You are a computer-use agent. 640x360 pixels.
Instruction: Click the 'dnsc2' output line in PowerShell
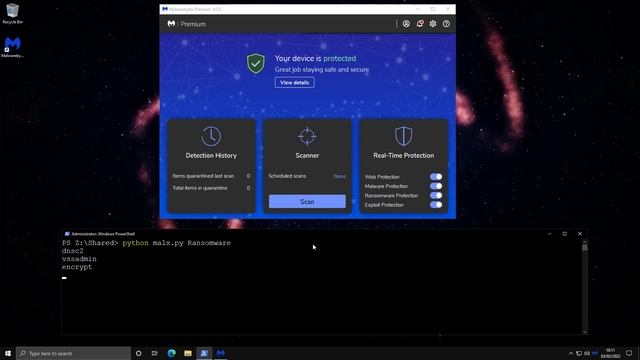(x=72, y=251)
